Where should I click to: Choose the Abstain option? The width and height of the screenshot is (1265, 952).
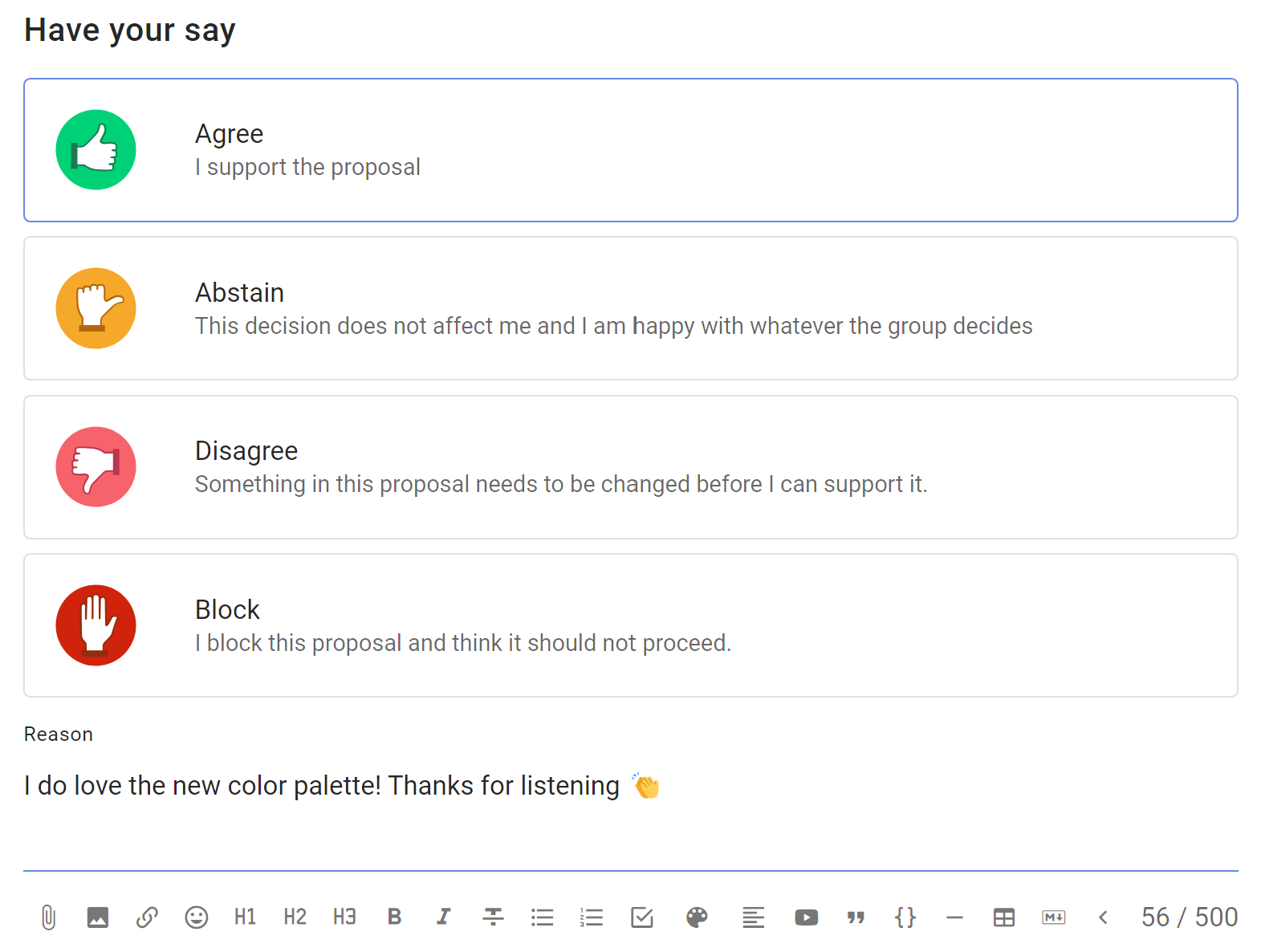631,308
